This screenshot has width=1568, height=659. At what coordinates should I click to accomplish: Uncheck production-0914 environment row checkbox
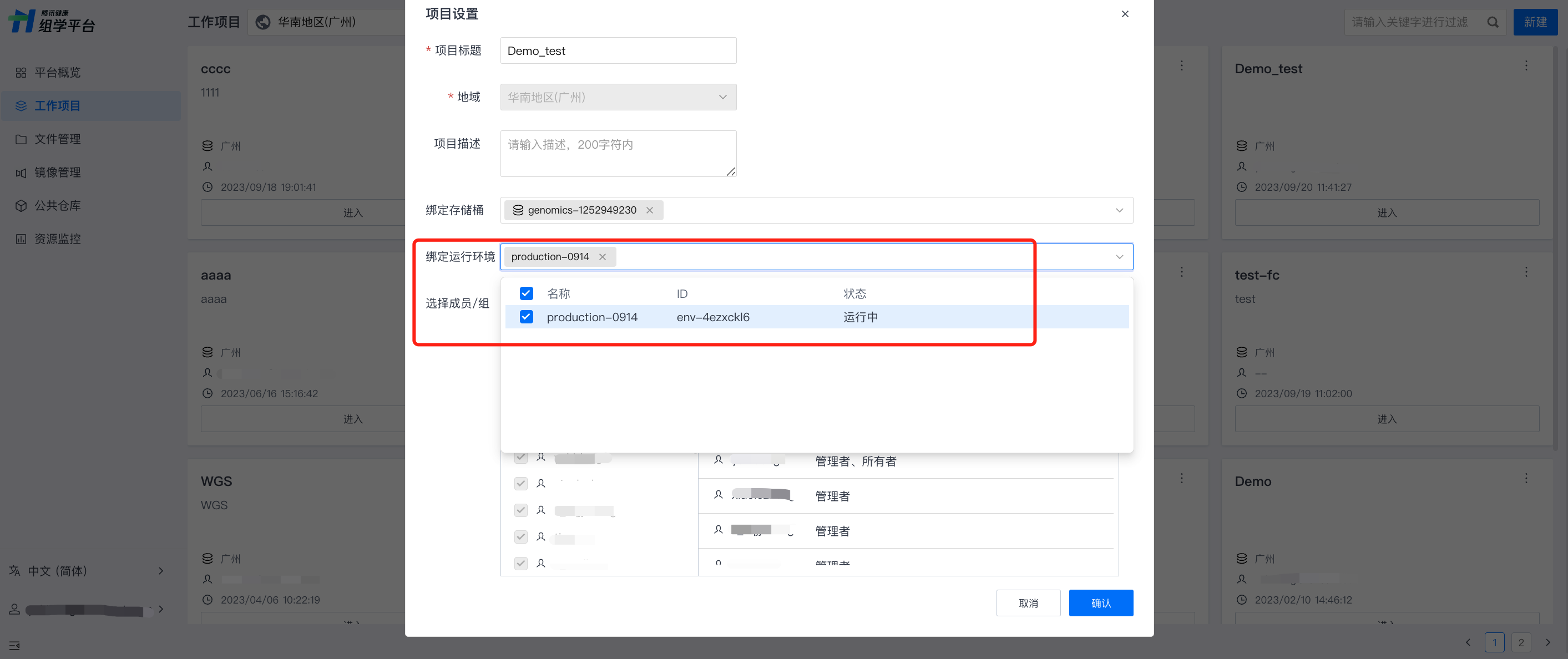point(526,317)
